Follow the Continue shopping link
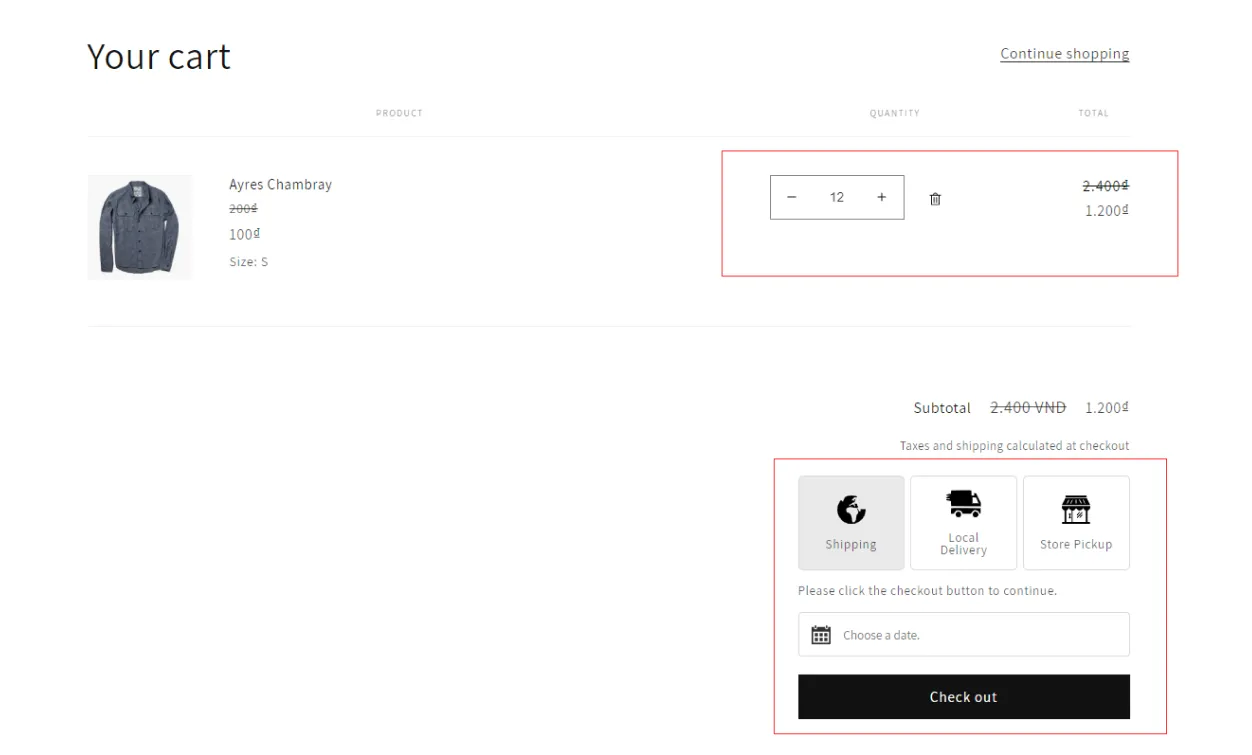This screenshot has width=1252, height=755. pos(1065,54)
